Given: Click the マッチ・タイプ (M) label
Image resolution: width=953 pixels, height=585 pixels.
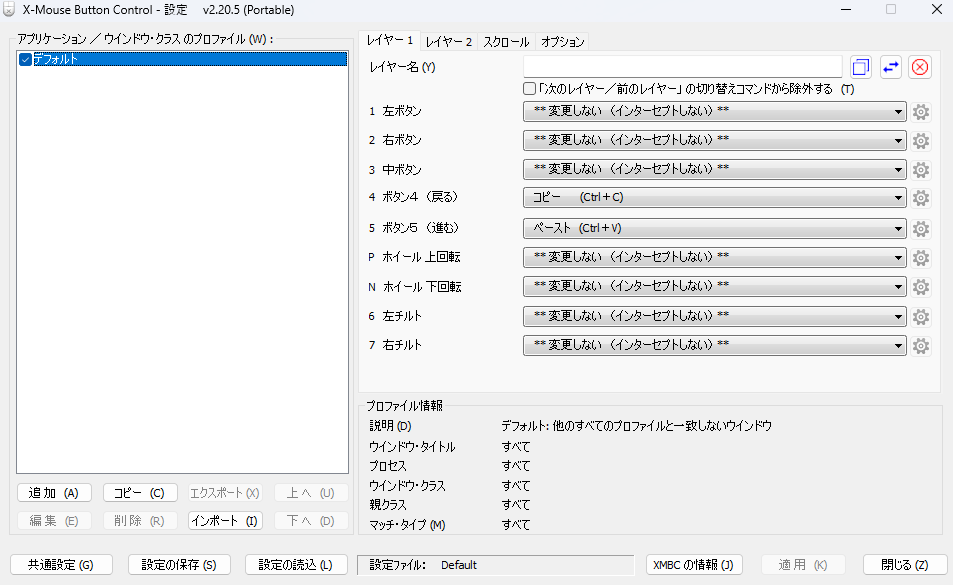Looking at the screenshot, I should pyautogui.click(x=407, y=525).
